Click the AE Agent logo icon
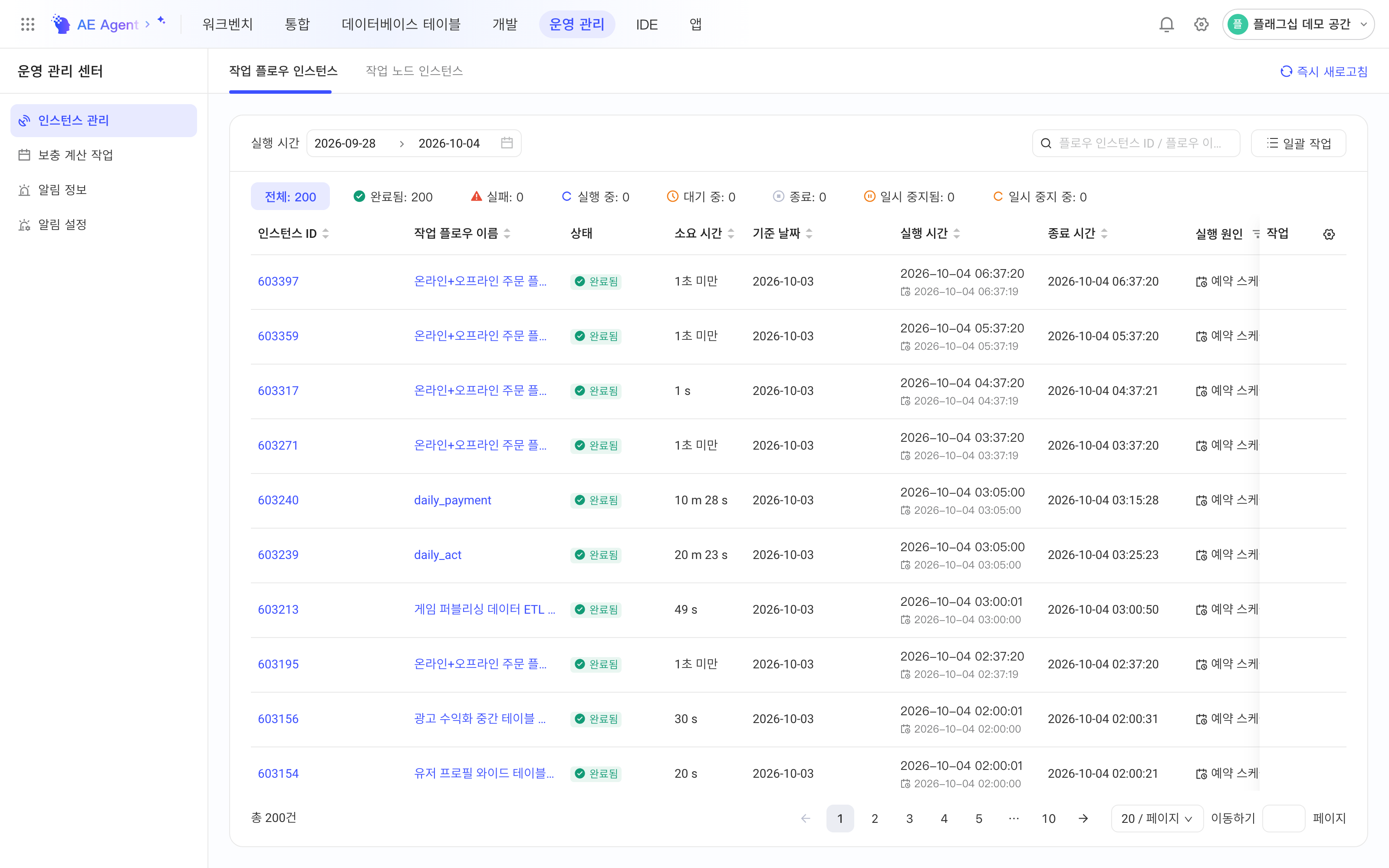This screenshot has height=868, width=1389. (x=61, y=24)
